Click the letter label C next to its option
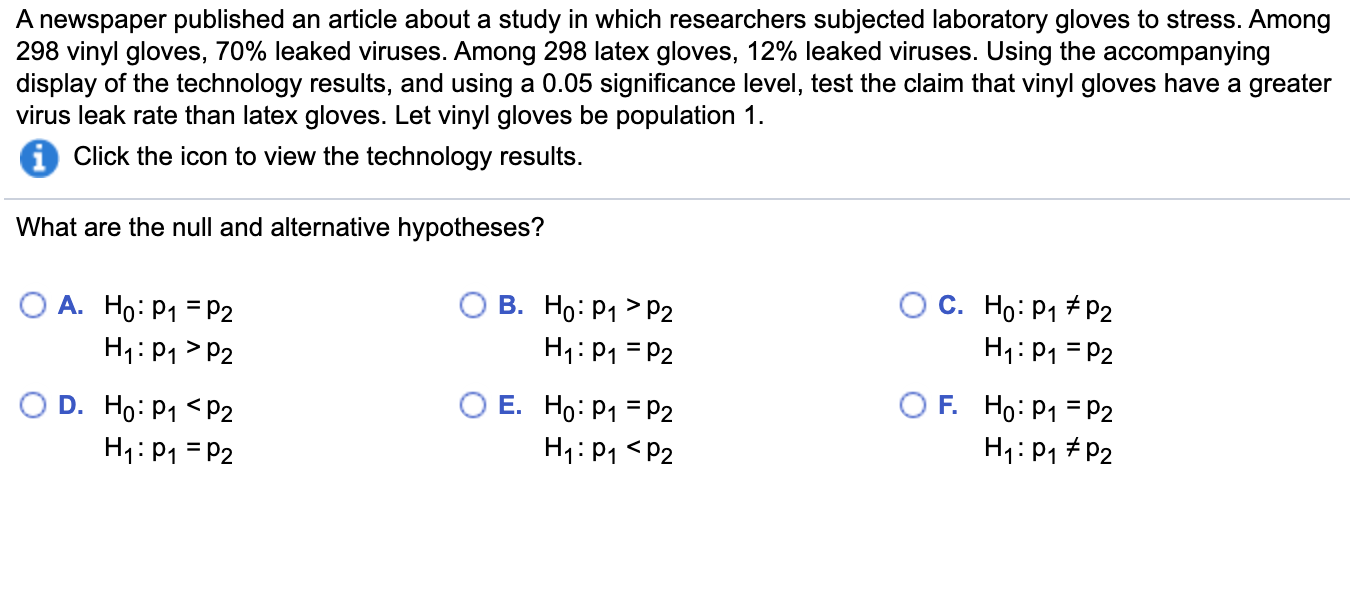Screen dimensions: 1362x594 [x=949, y=305]
